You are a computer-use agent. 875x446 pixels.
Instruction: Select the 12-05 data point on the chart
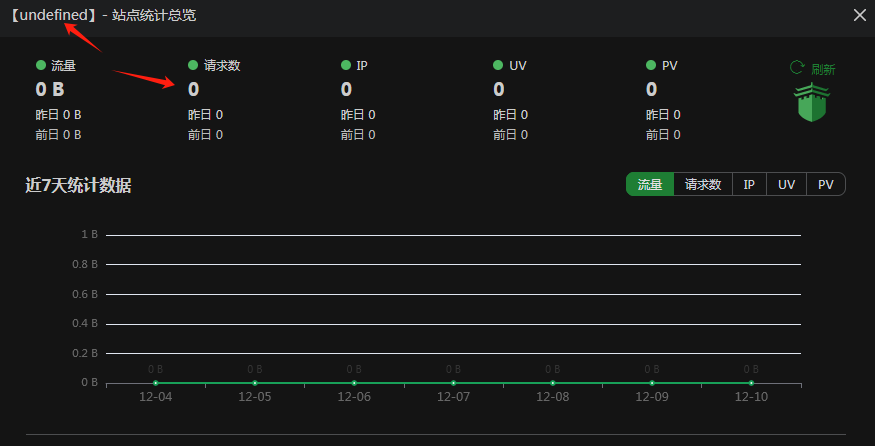click(x=255, y=383)
